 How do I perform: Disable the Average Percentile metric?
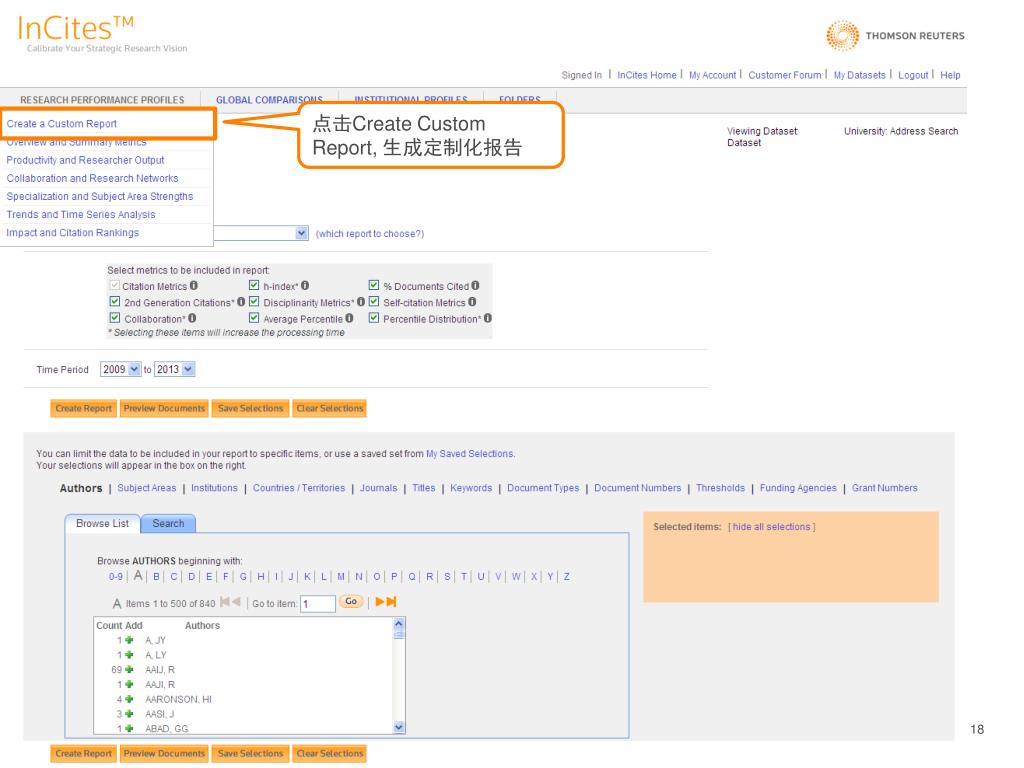tap(254, 318)
